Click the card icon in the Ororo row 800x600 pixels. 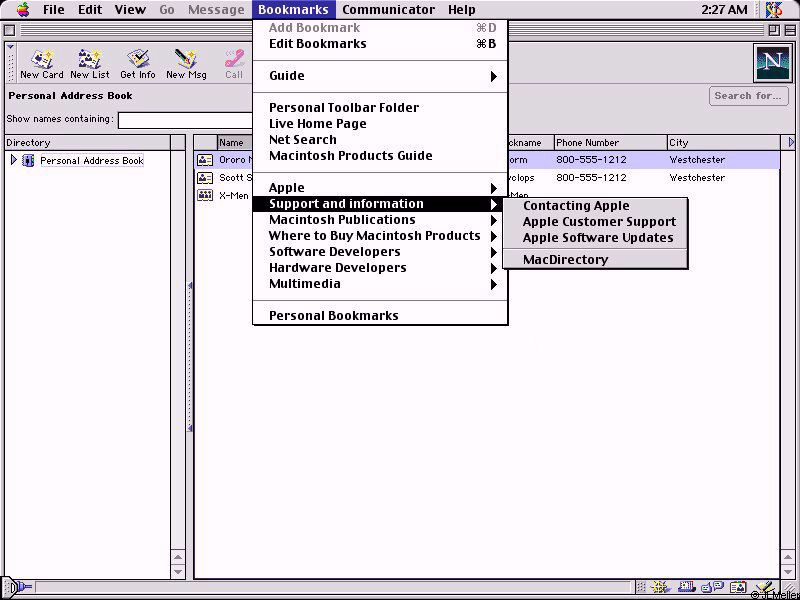205,160
